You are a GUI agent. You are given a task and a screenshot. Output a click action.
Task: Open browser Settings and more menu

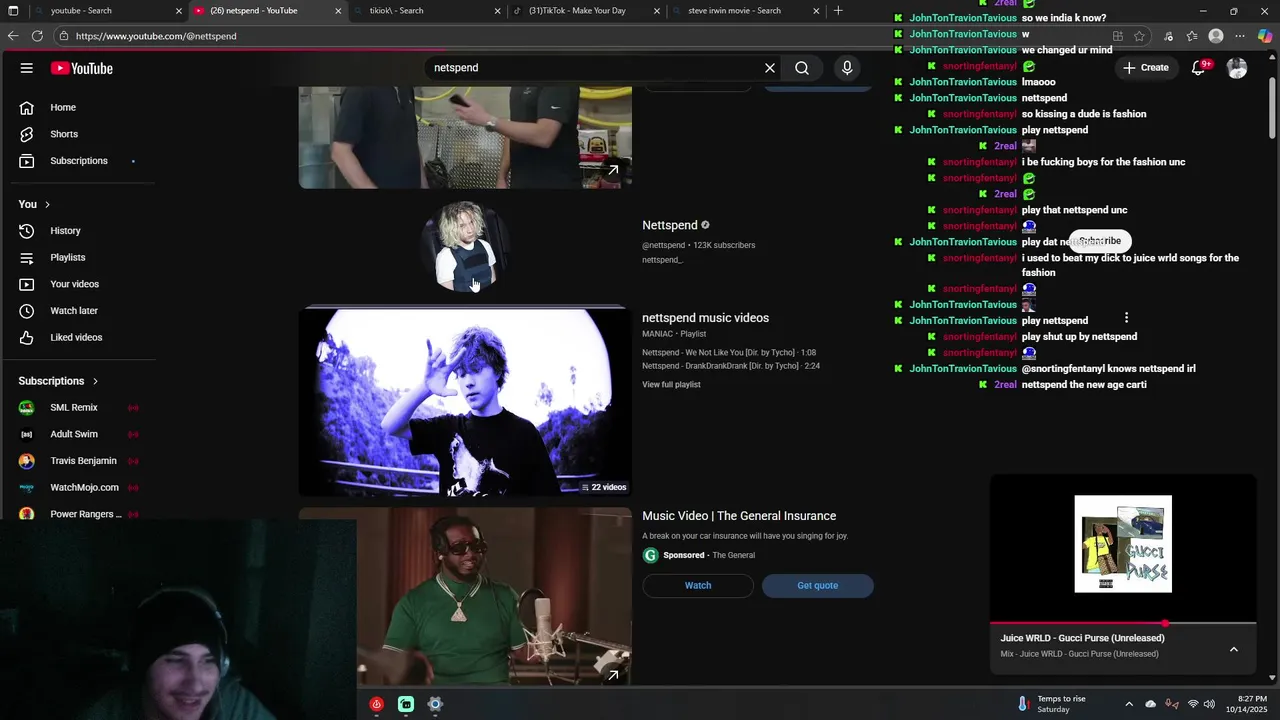[1240, 36]
